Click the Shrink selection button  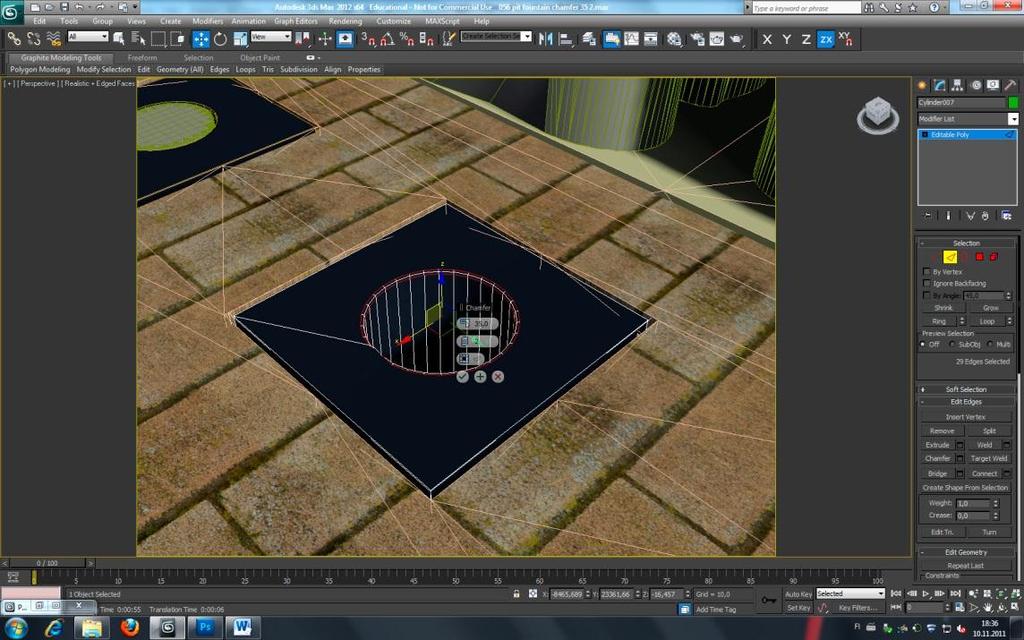coord(943,308)
